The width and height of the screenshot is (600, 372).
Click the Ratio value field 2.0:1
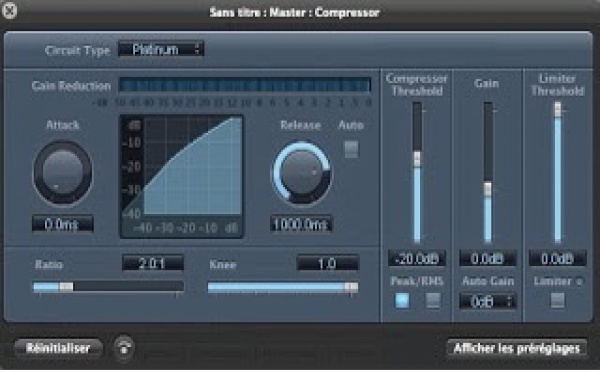(153, 263)
